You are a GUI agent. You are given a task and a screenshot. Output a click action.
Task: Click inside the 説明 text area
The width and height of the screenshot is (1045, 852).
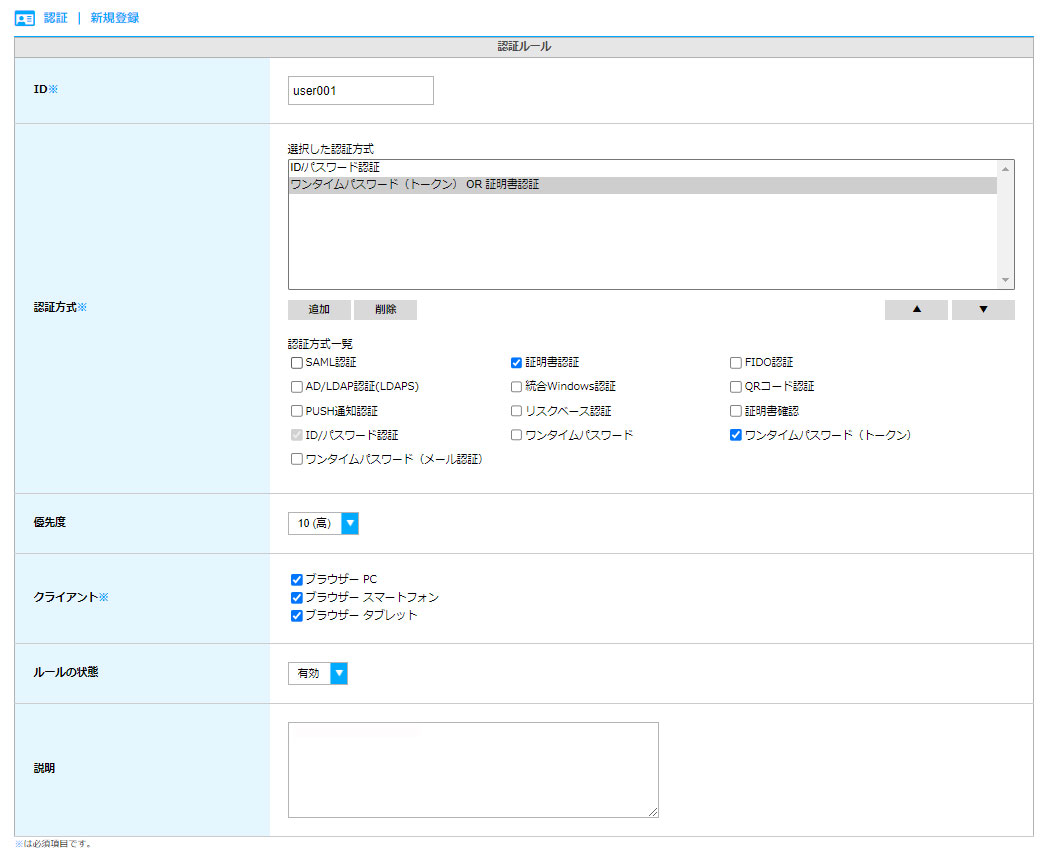tap(473, 770)
